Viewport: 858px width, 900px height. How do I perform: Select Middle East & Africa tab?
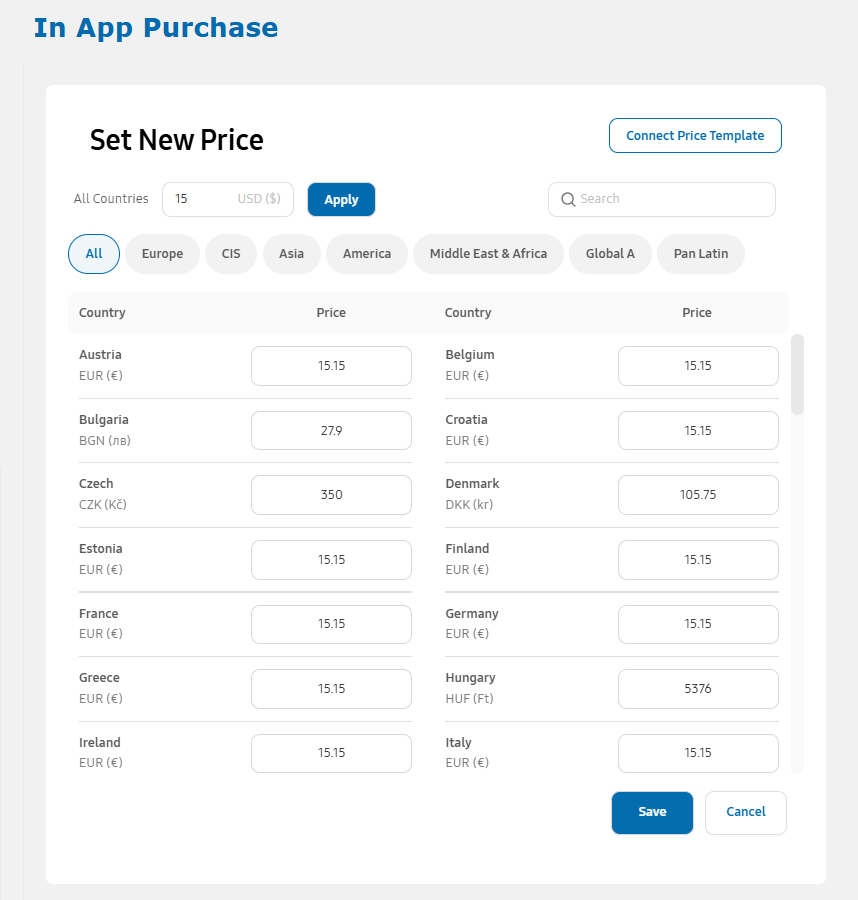(x=488, y=254)
